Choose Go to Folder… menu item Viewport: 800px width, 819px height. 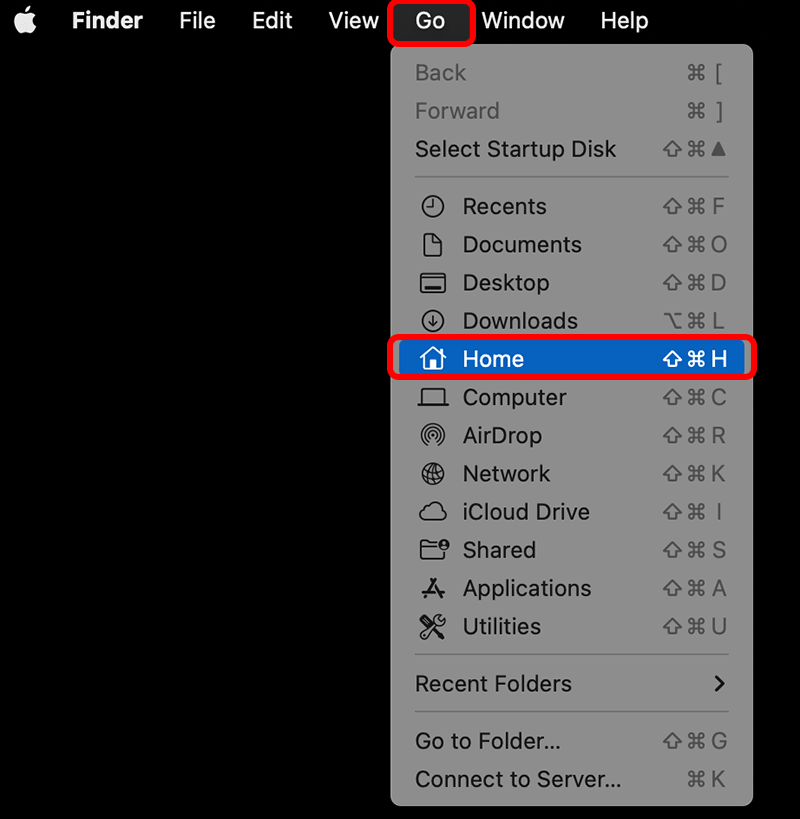pos(488,742)
